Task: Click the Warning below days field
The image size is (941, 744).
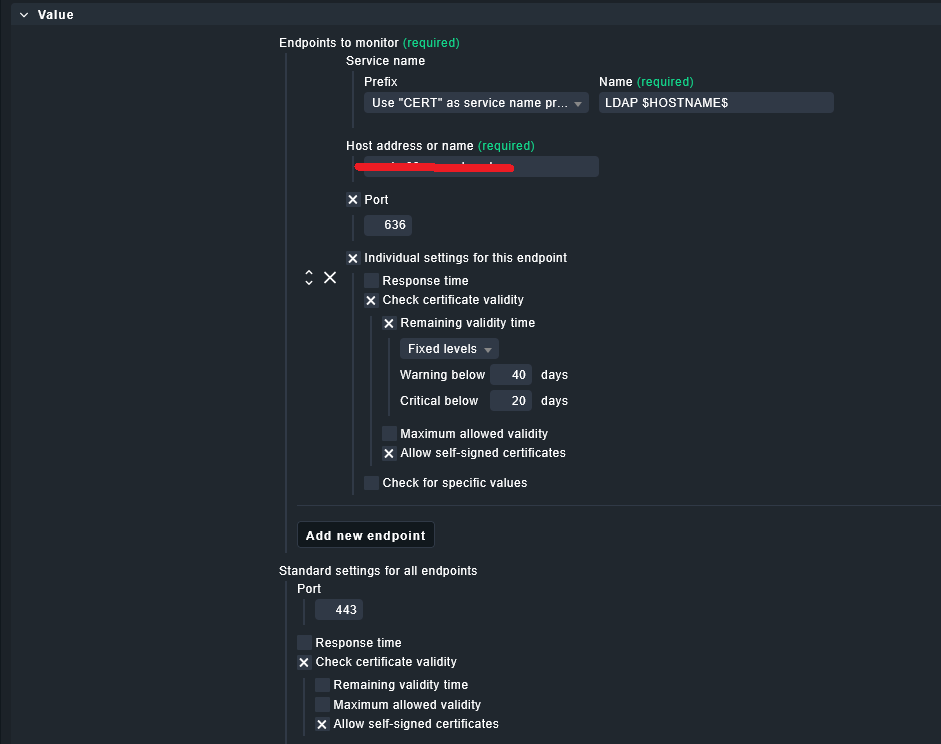Action: [x=511, y=375]
